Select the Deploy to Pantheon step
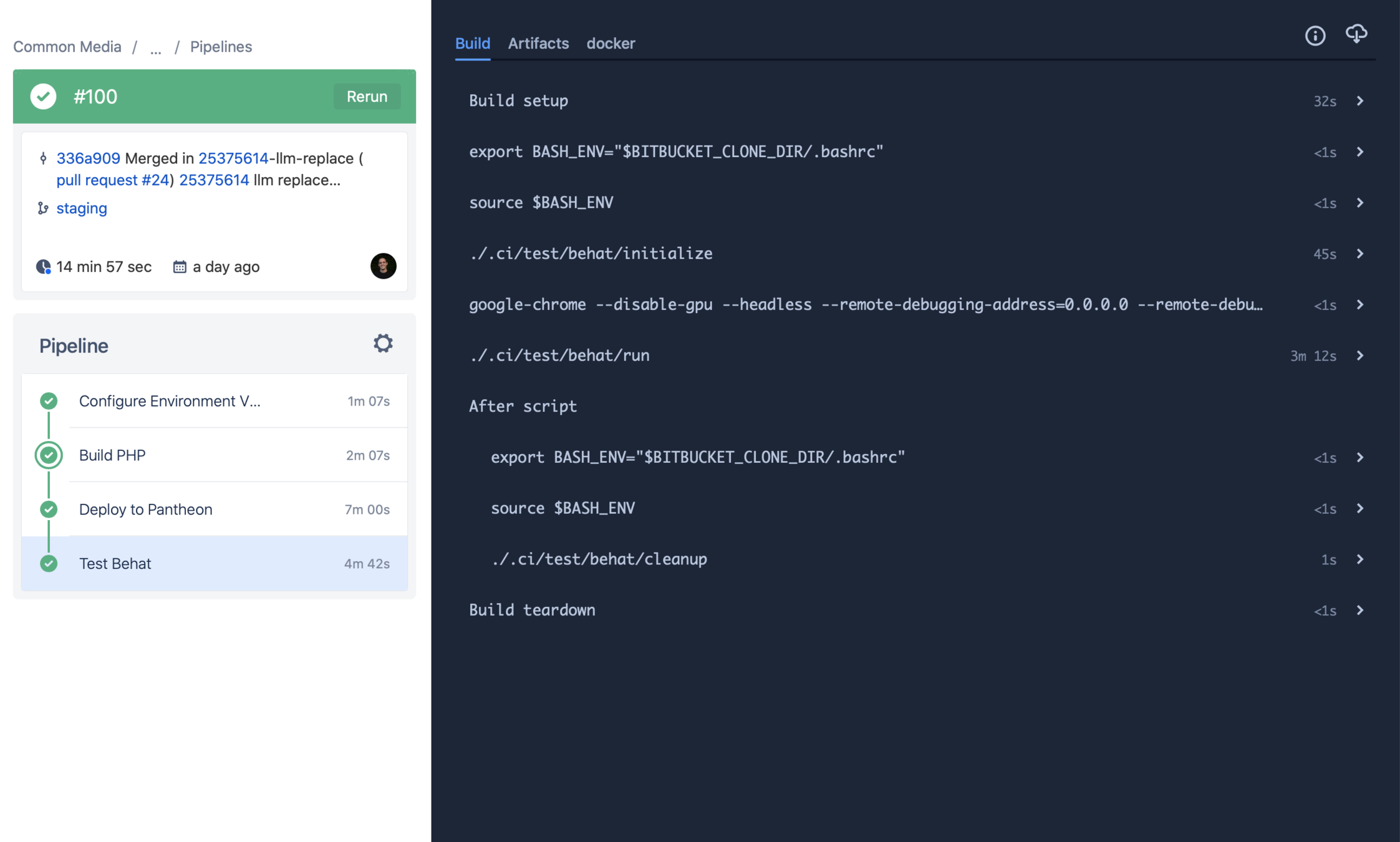Viewport: 1400px width, 842px height. [146, 510]
